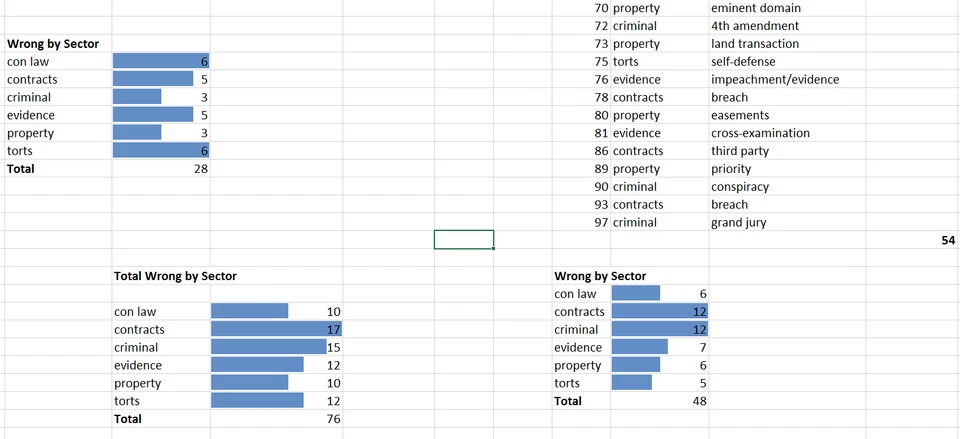Select the "self-defense" cell
The image size is (960, 439).
(742, 62)
